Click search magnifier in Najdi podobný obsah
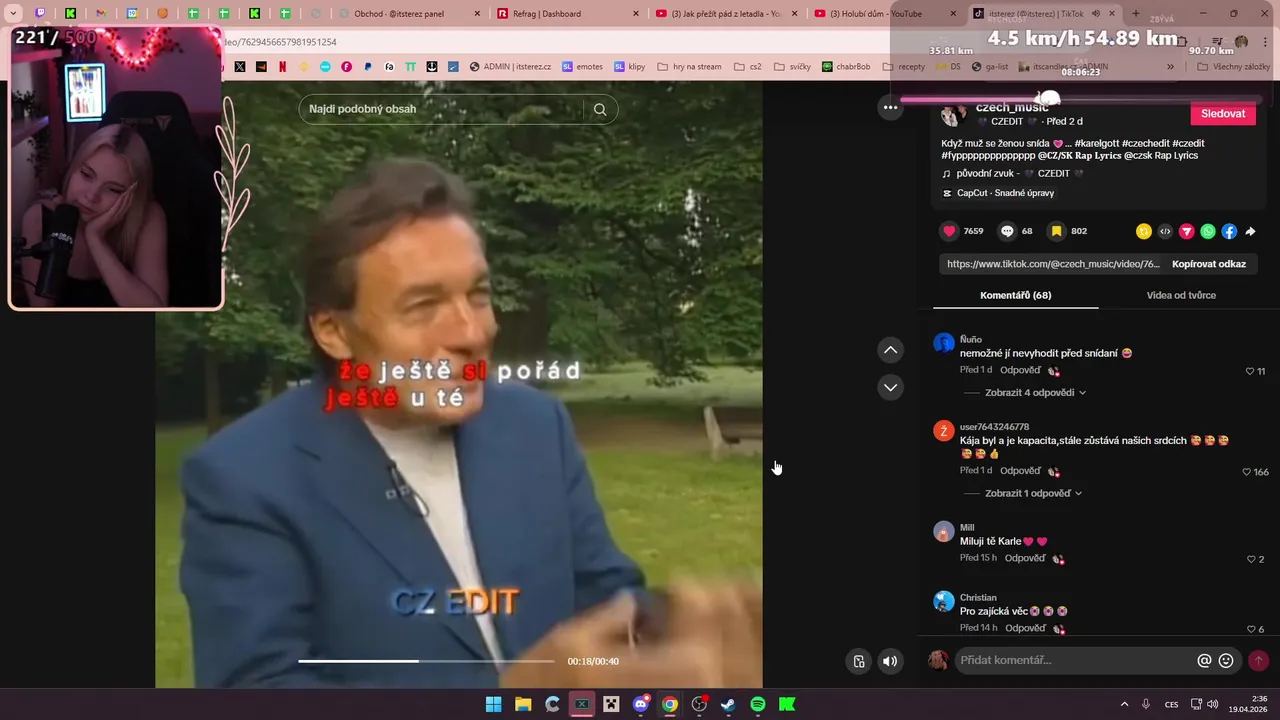The width and height of the screenshot is (1280, 720). (x=600, y=109)
